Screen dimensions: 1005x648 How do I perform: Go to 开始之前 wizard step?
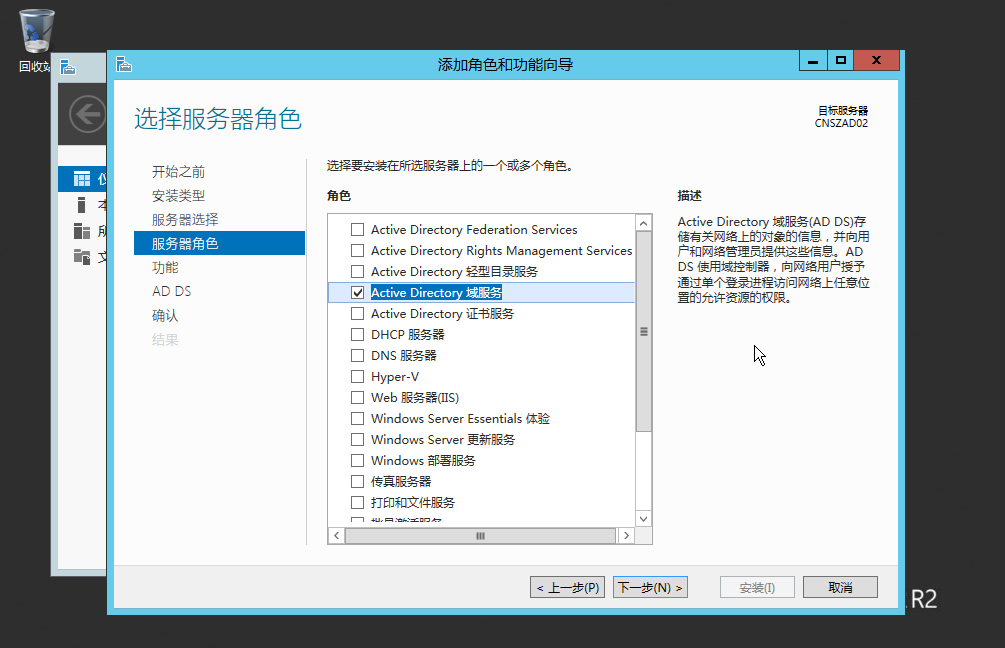click(178, 172)
